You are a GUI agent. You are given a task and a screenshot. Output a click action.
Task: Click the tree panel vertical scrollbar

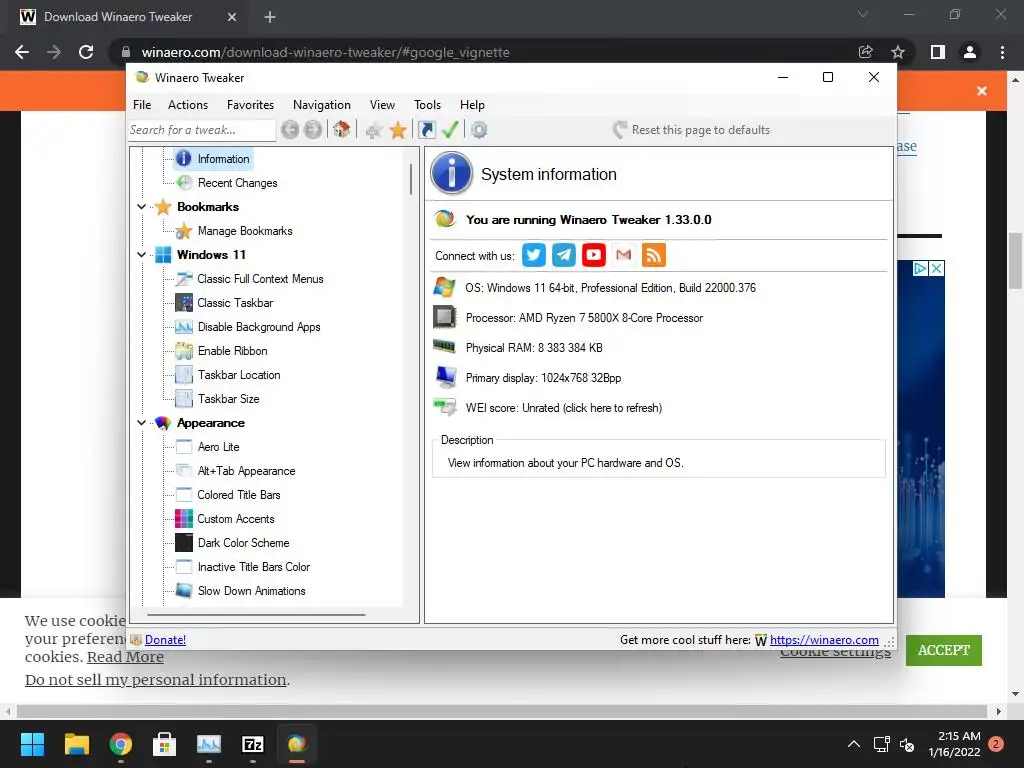point(411,179)
